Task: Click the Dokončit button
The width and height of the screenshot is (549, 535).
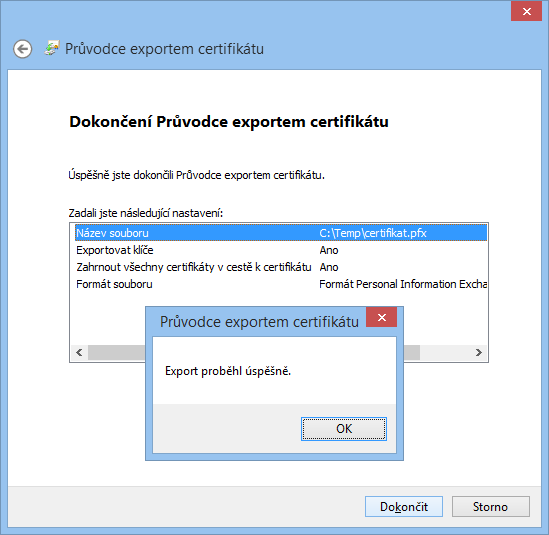Action: coord(404,506)
